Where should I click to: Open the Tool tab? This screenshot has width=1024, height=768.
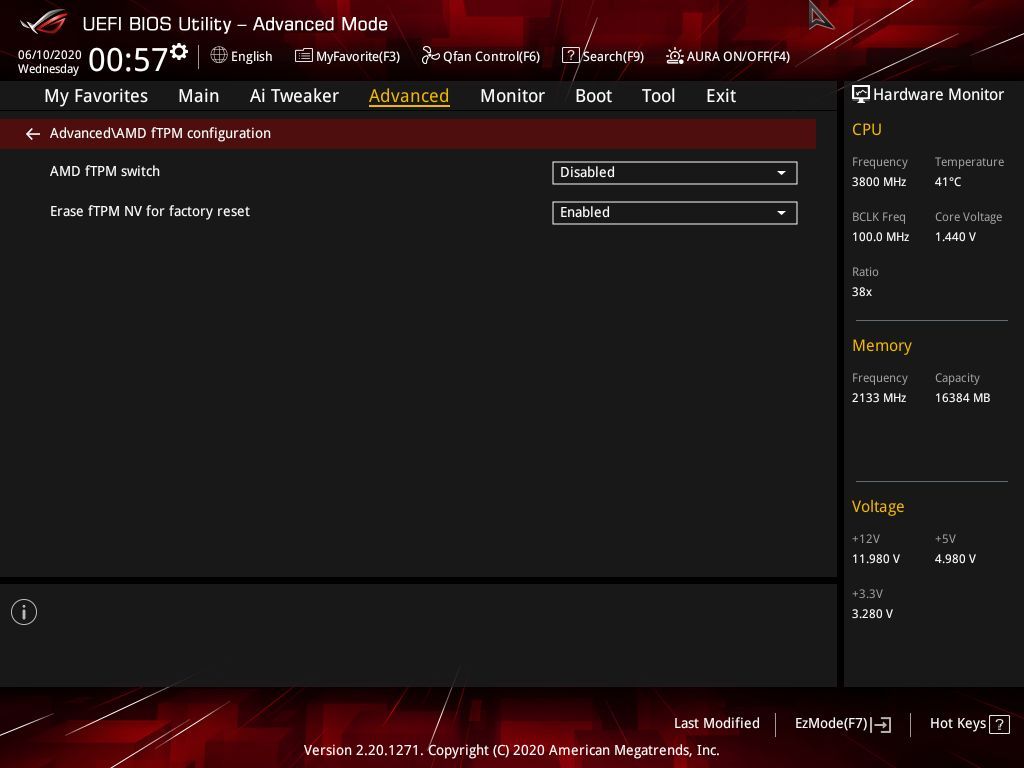[x=658, y=96]
